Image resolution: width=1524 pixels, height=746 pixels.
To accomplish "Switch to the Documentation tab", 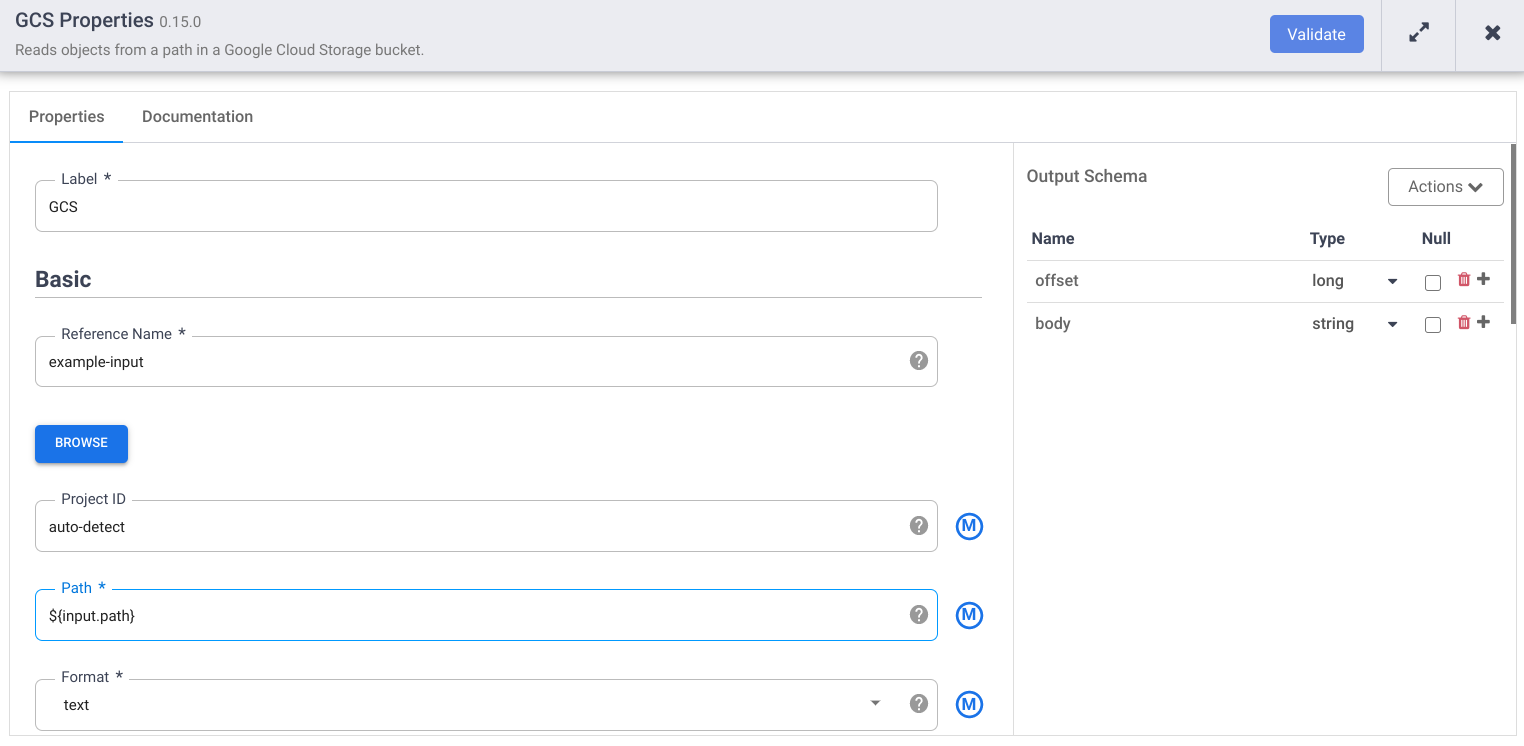I will pos(197,117).
